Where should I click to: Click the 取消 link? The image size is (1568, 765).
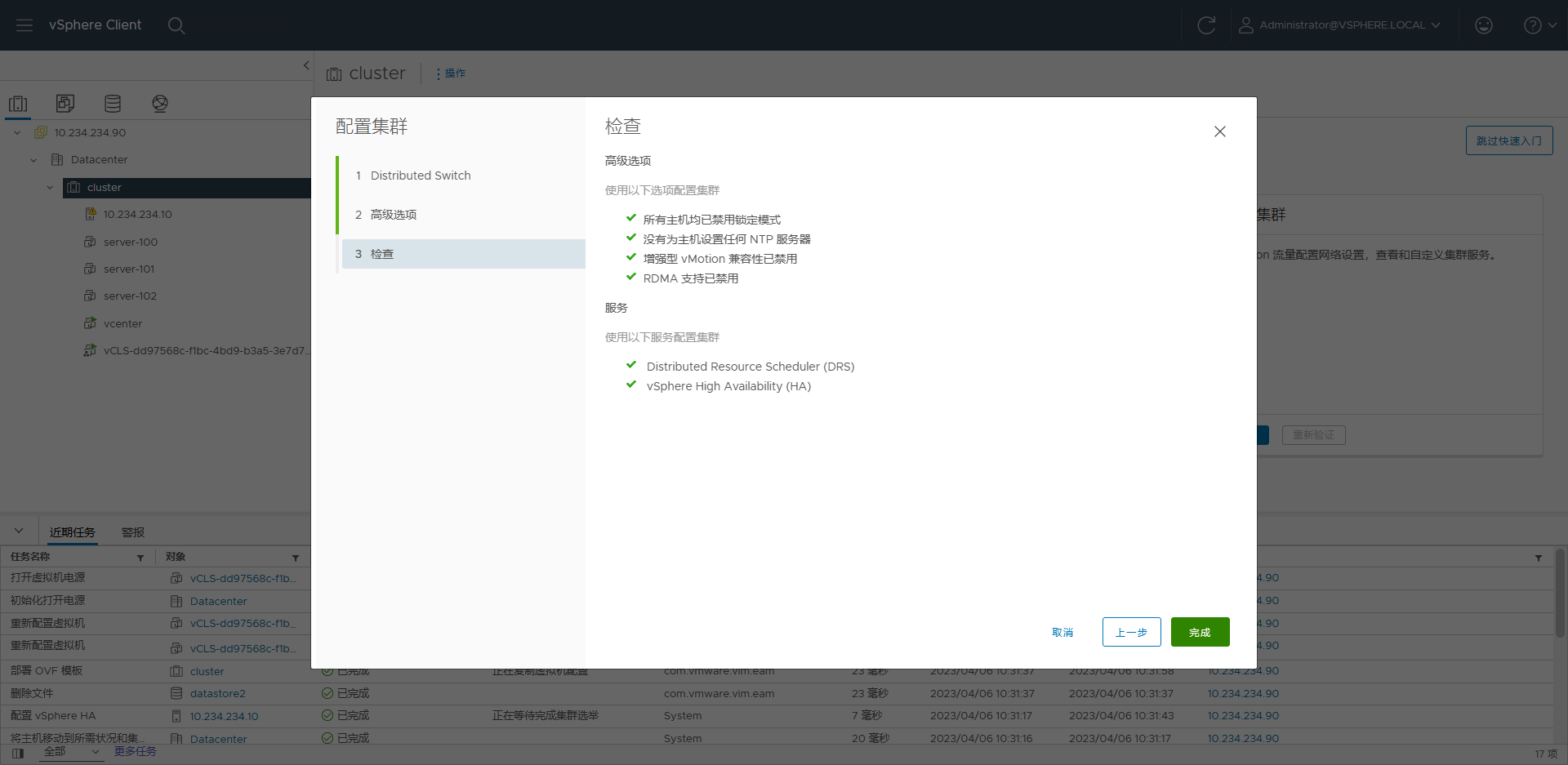point(1062,632)
